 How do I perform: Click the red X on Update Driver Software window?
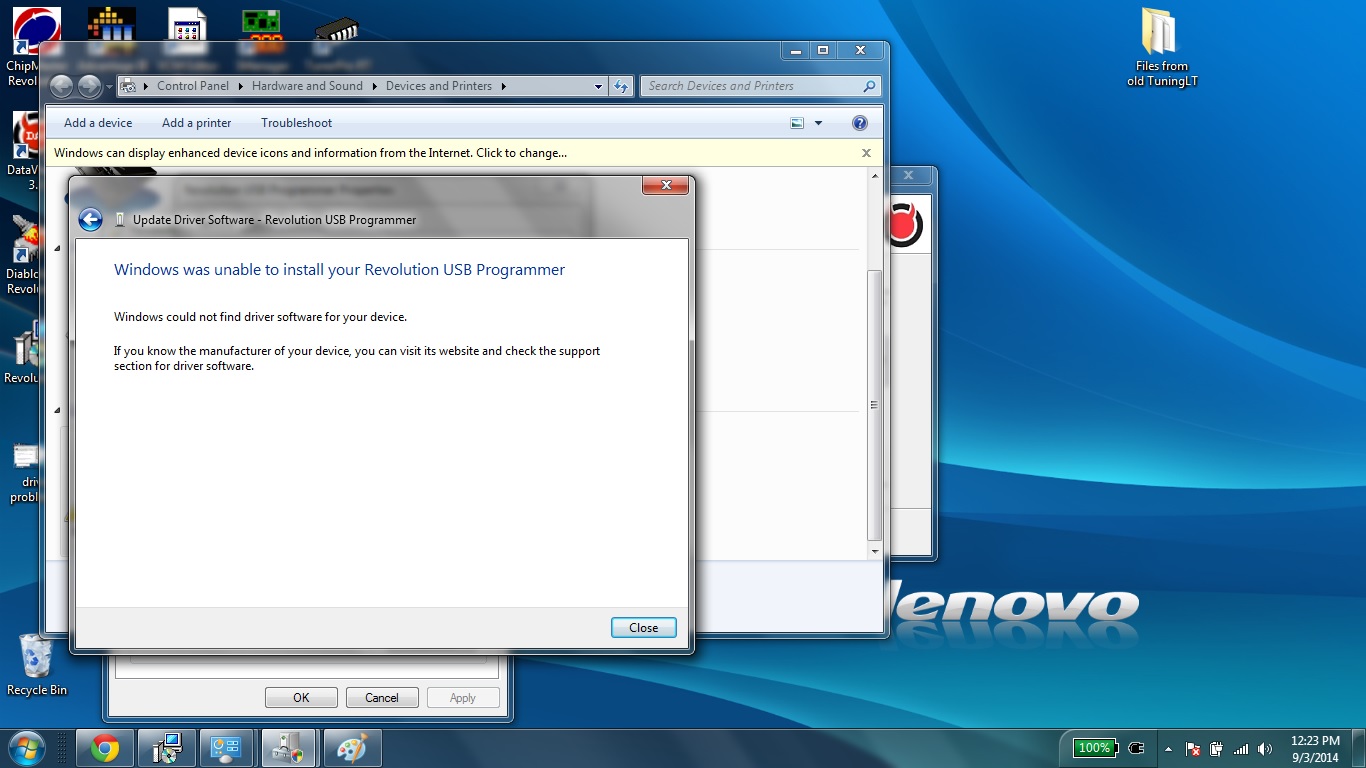pos(665,185)
